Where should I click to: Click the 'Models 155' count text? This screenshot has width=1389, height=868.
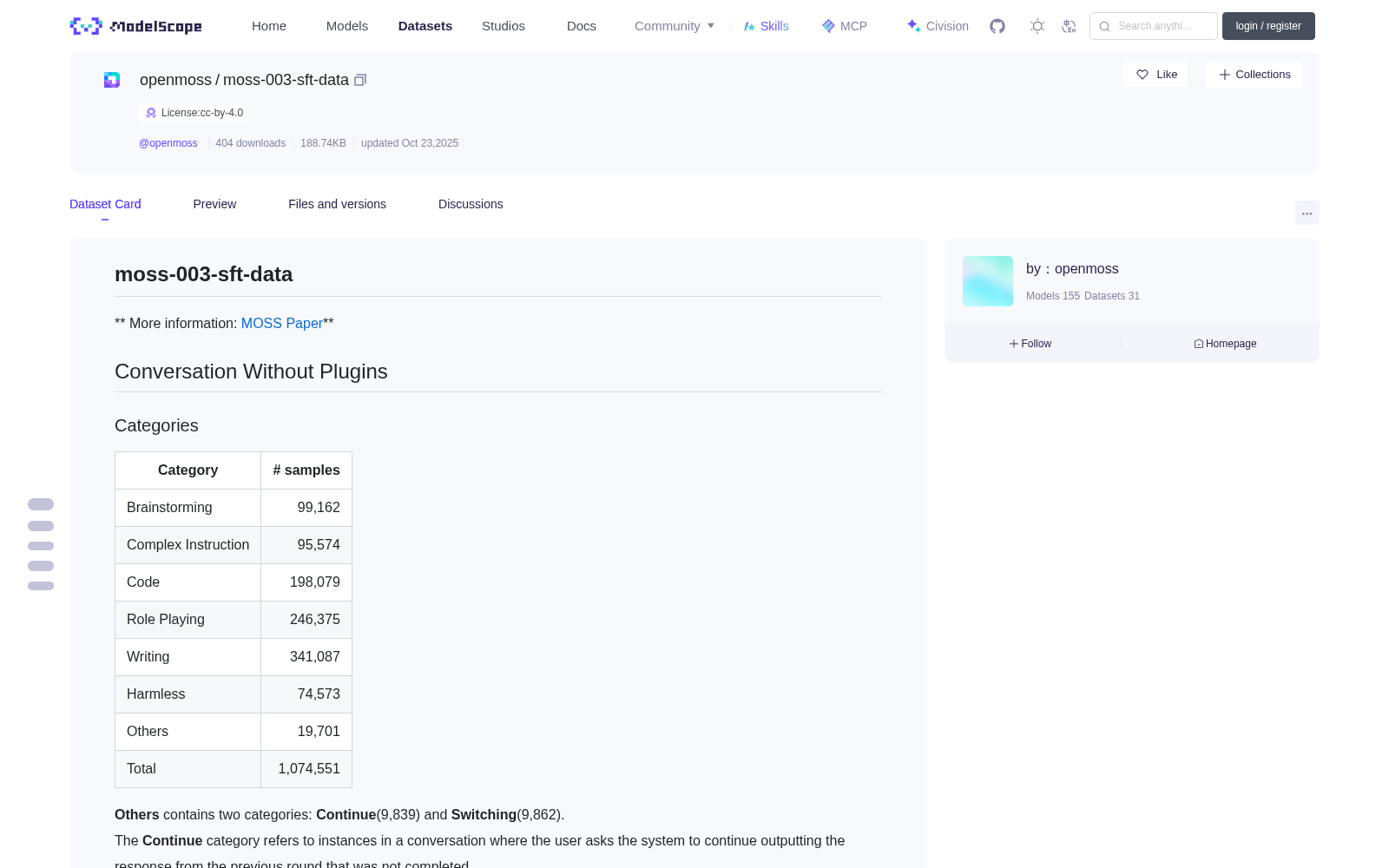click(1053, 296)
